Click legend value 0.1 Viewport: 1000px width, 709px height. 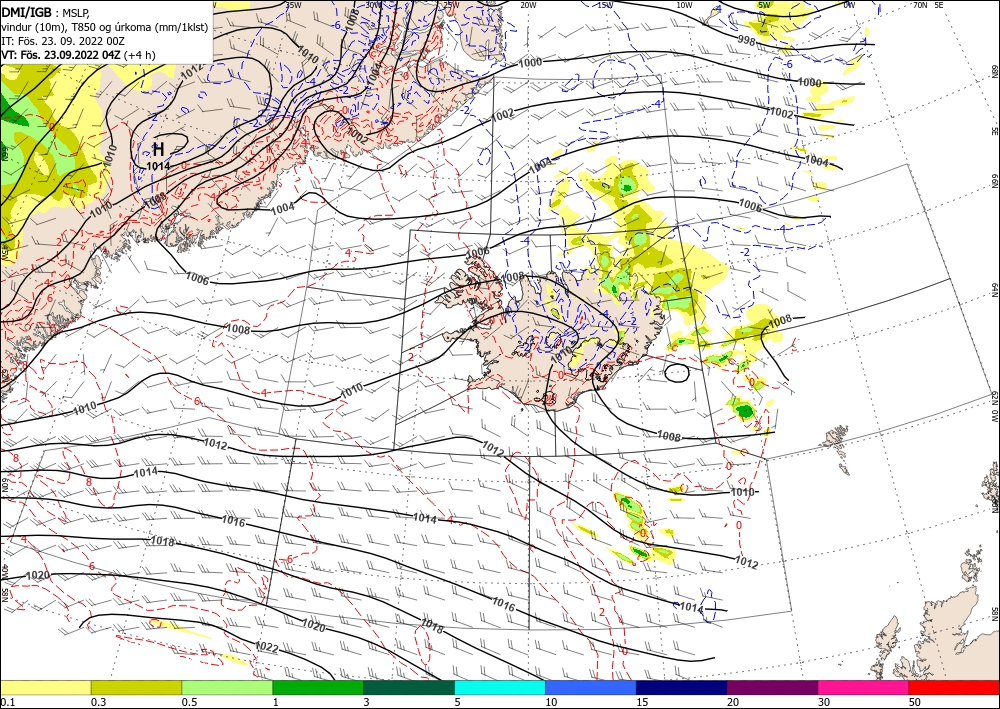[x=6, y=702]
